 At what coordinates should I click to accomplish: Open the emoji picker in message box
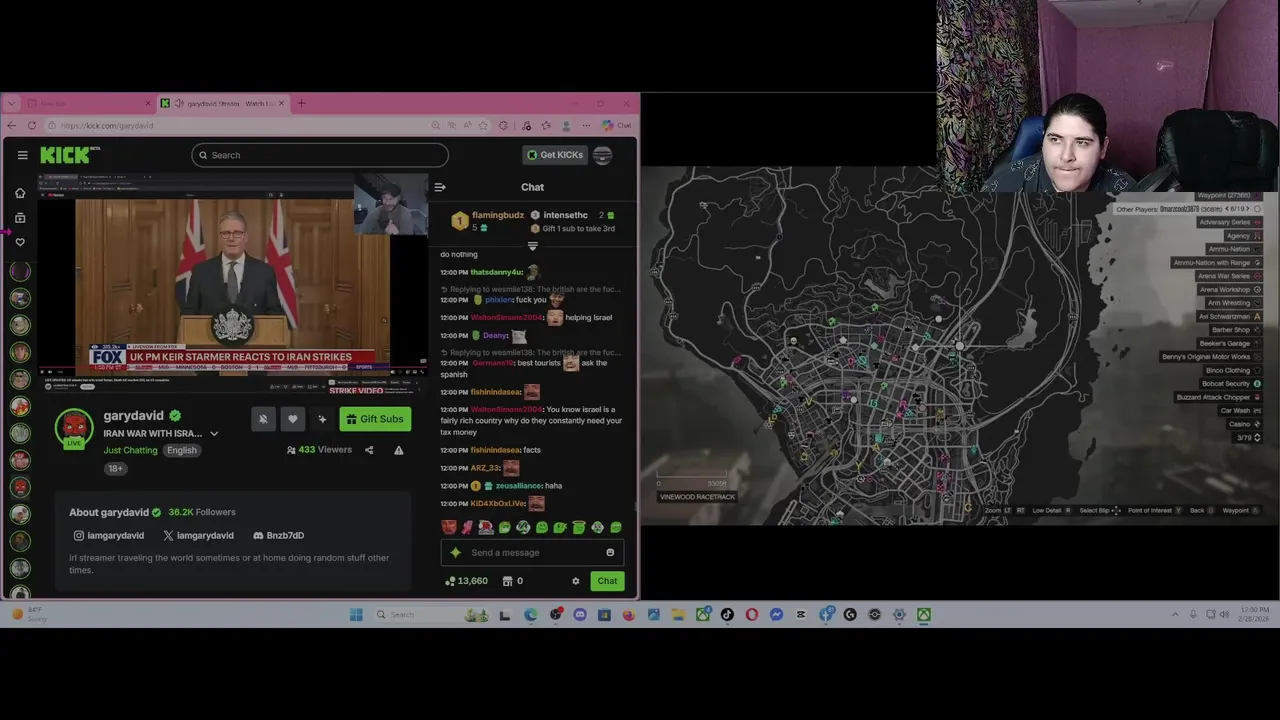click(610, 552)
